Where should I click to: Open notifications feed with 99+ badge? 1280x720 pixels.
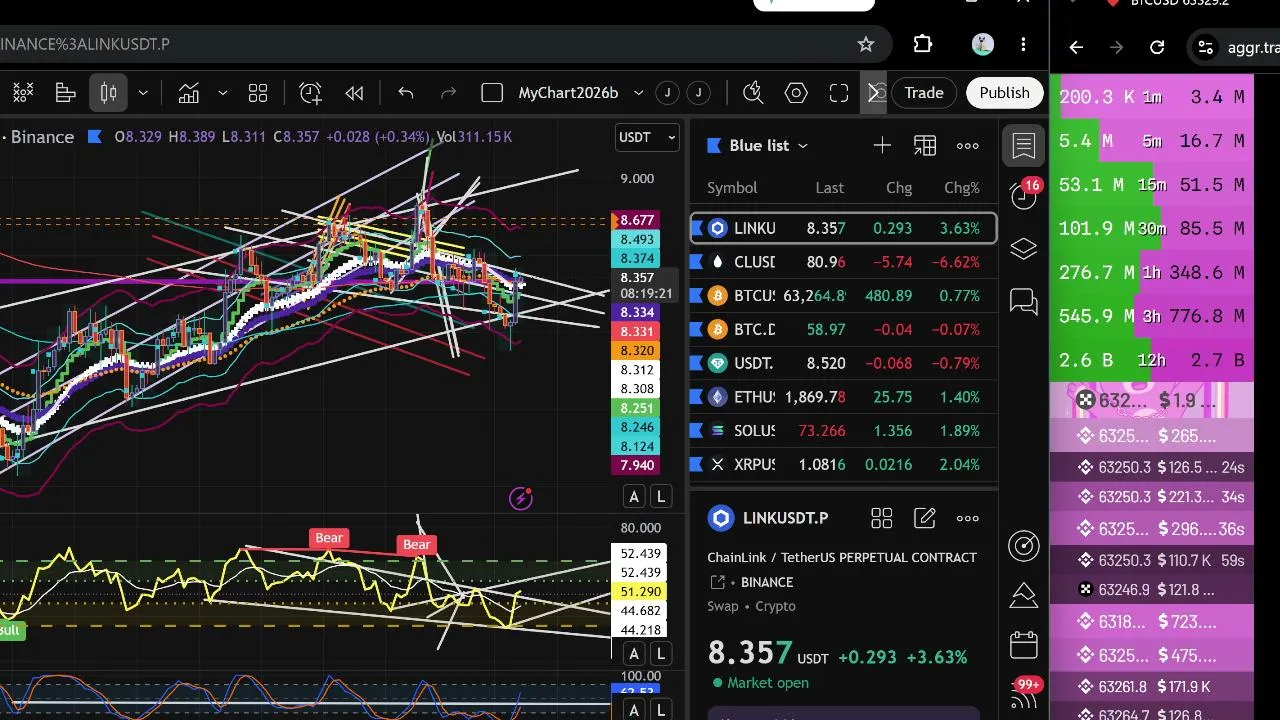coord(1024,694)
